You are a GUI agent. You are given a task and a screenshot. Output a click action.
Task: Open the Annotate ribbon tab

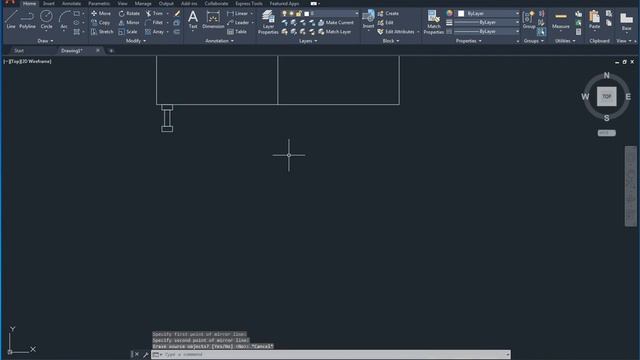pyautogui.click(x=71, y=3)
